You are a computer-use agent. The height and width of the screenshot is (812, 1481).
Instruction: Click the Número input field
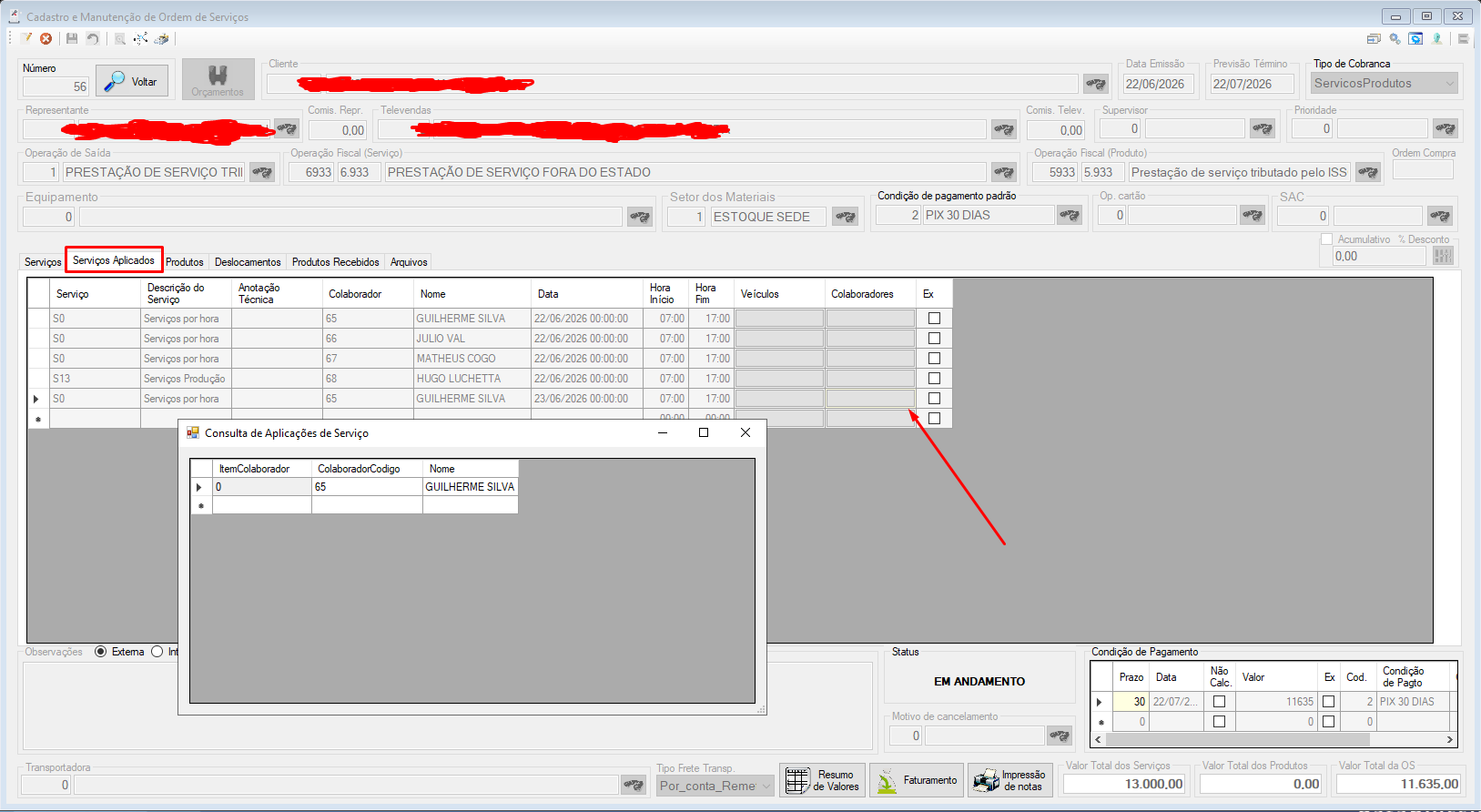[x=56, y=86]
